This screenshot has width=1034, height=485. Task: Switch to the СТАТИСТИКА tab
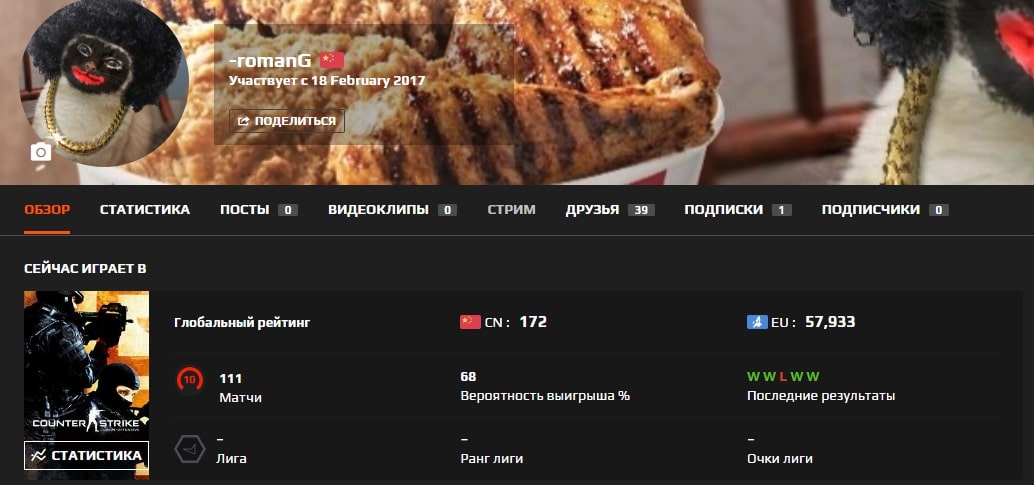point(144,210)
